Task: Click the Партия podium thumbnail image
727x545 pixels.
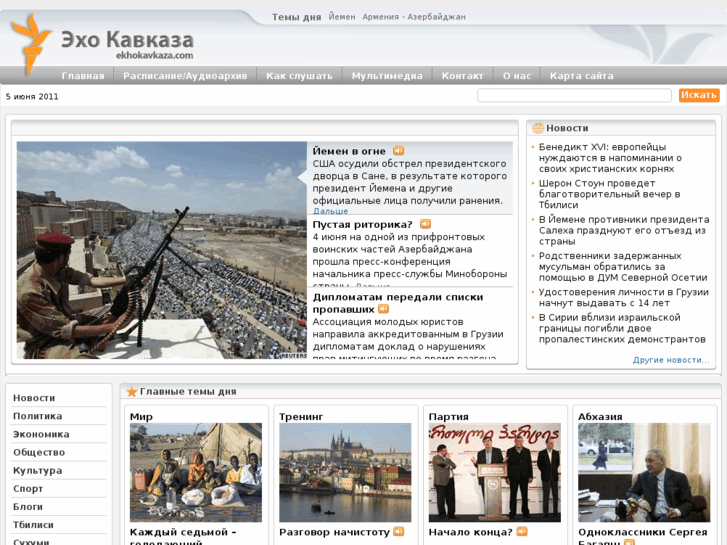Action: point(495,472)
